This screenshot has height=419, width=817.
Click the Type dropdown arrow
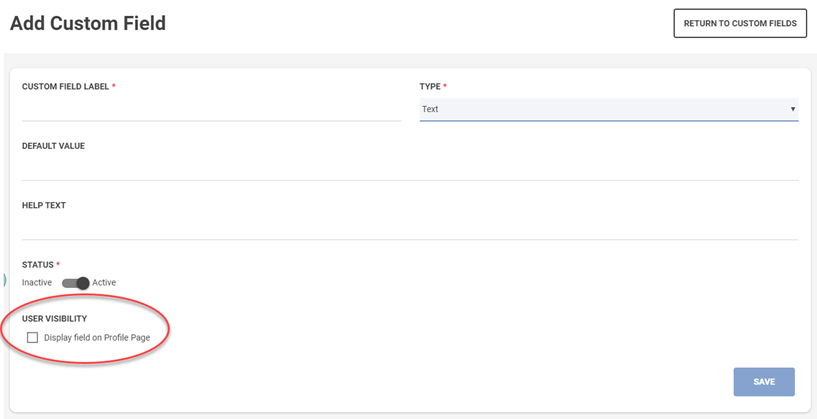coord(792,109)
